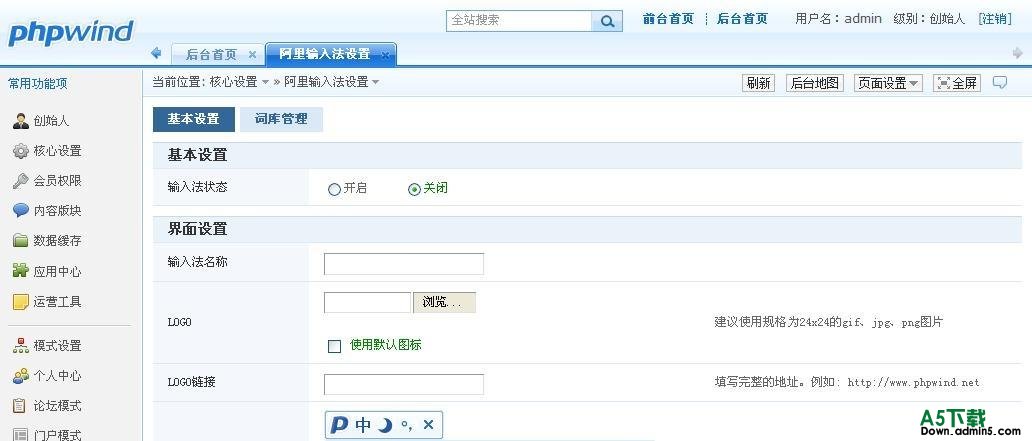Close the 后台首页 tab

[x=252, y=55]
